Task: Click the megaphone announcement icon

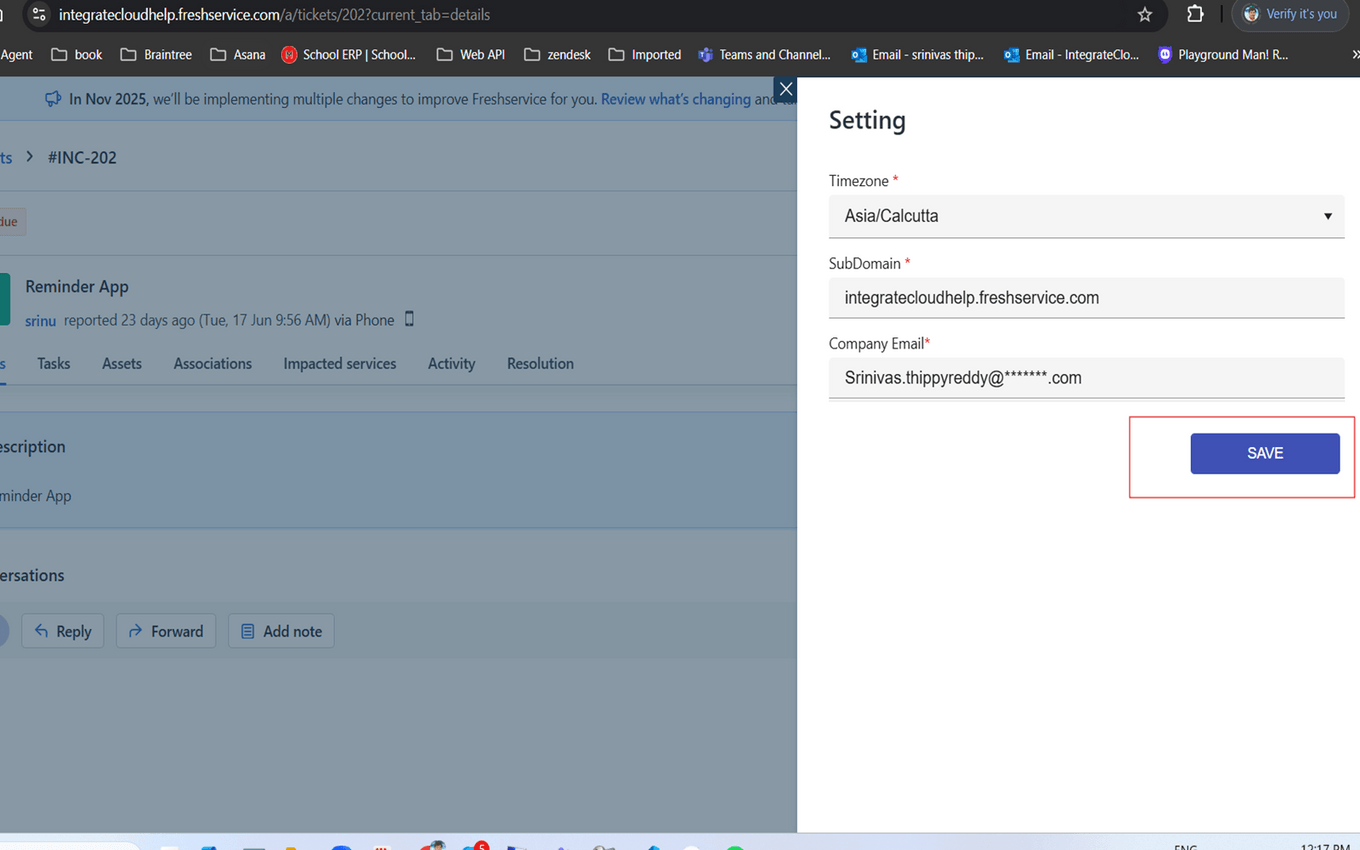Action: [x=53, y=99]
